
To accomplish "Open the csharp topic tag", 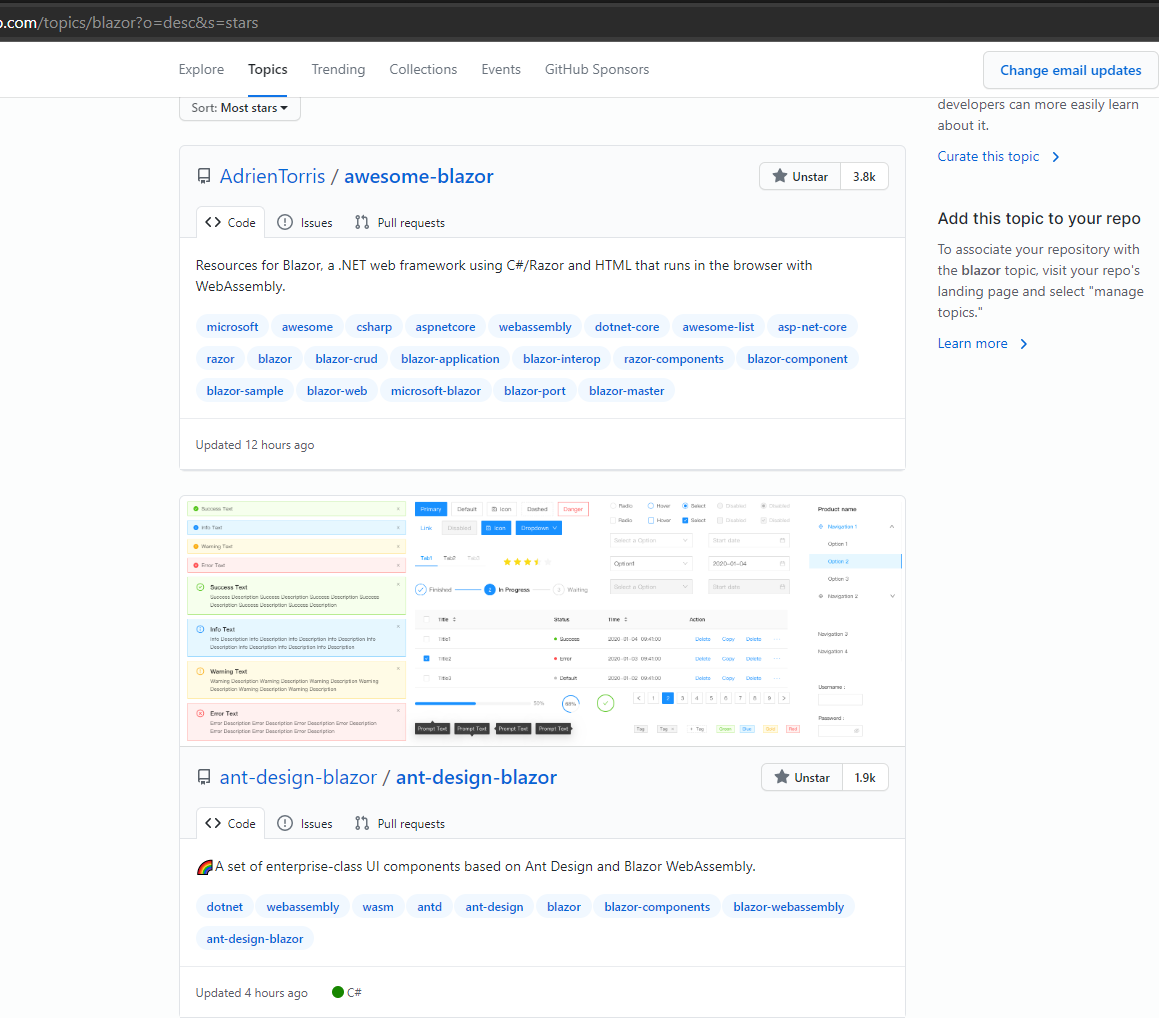I will 374,327.
